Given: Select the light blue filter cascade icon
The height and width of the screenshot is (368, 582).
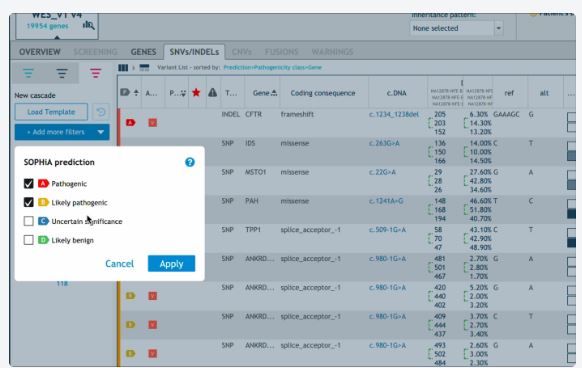Looking at the screenshot, I should [29, 73].
